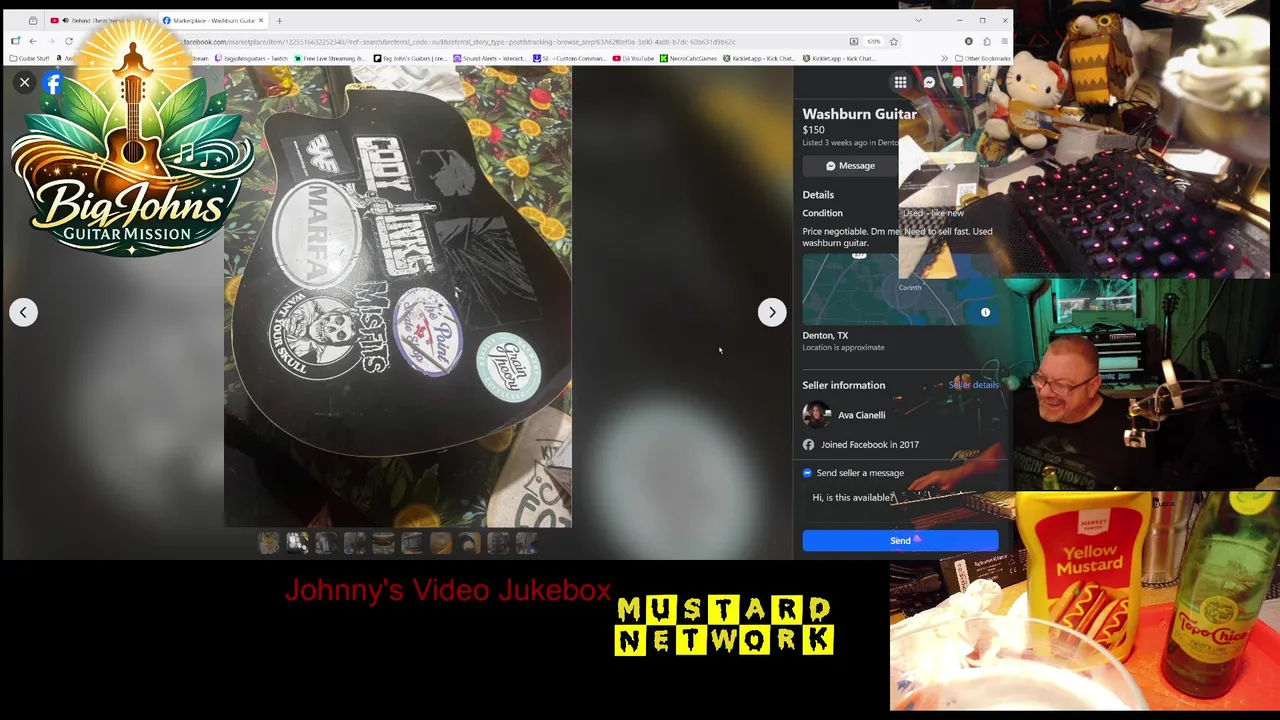Viewport: 1280px width, 720px height.
Task: Open the Messenger icon in Facebook header
Action: pos(929,83)
